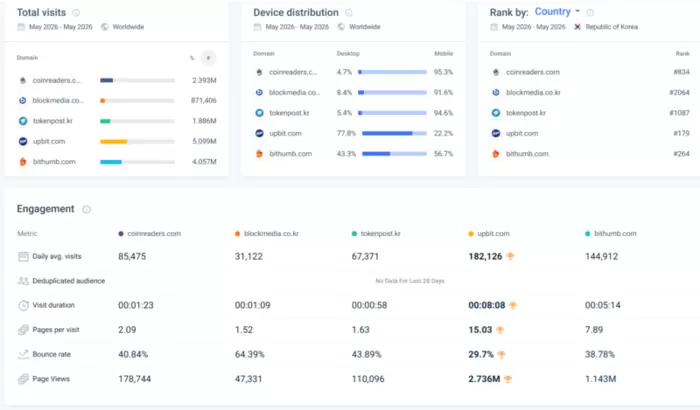Click the Metric column header in Engagement
Image resolution: width=700 pixels, height=410 pixels.
pyautogui.click(x=27, y=234)
